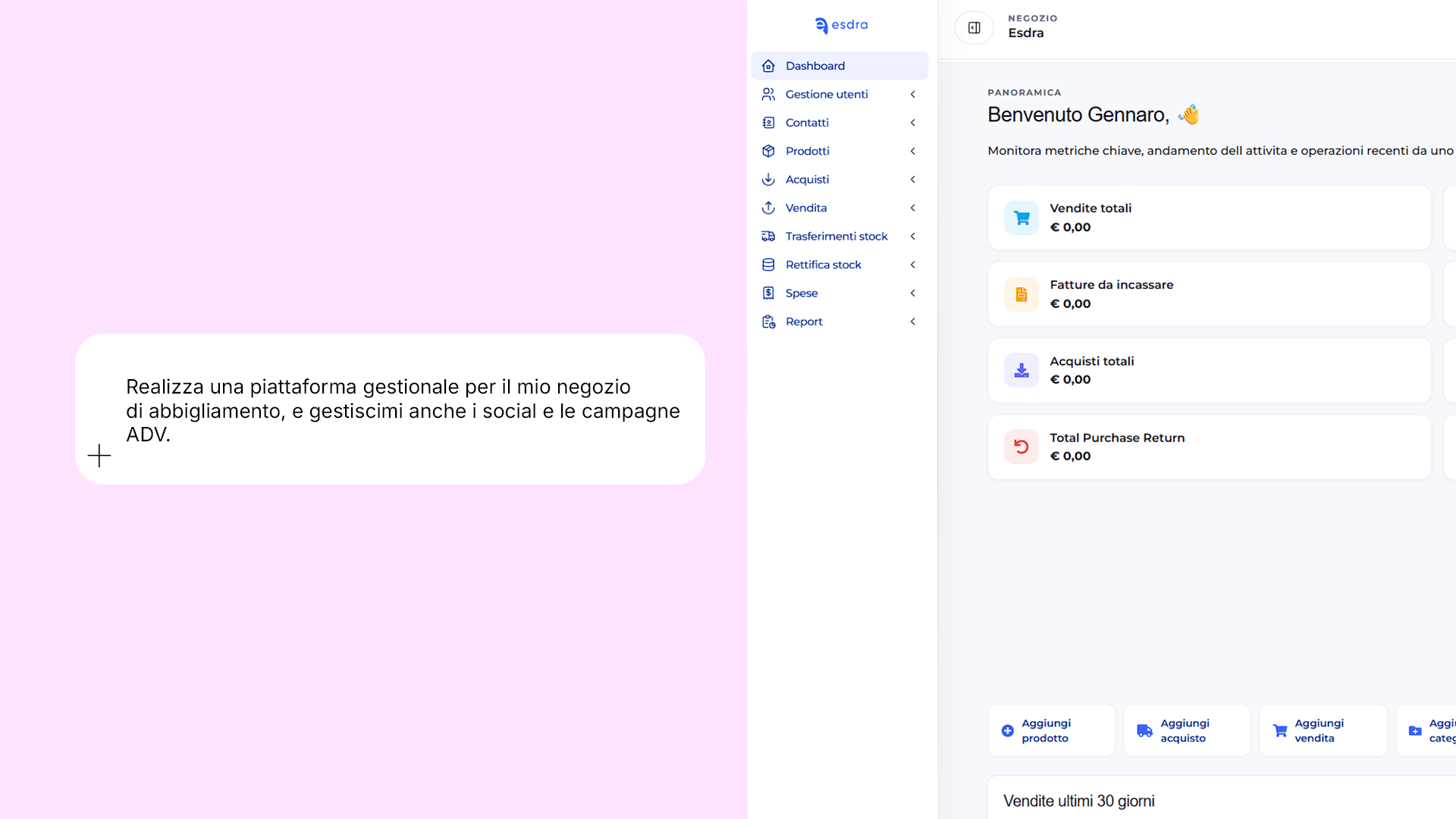
Task: Toggle the sidebar collapse control near Negozio Esdra
Action: [974, 27]
